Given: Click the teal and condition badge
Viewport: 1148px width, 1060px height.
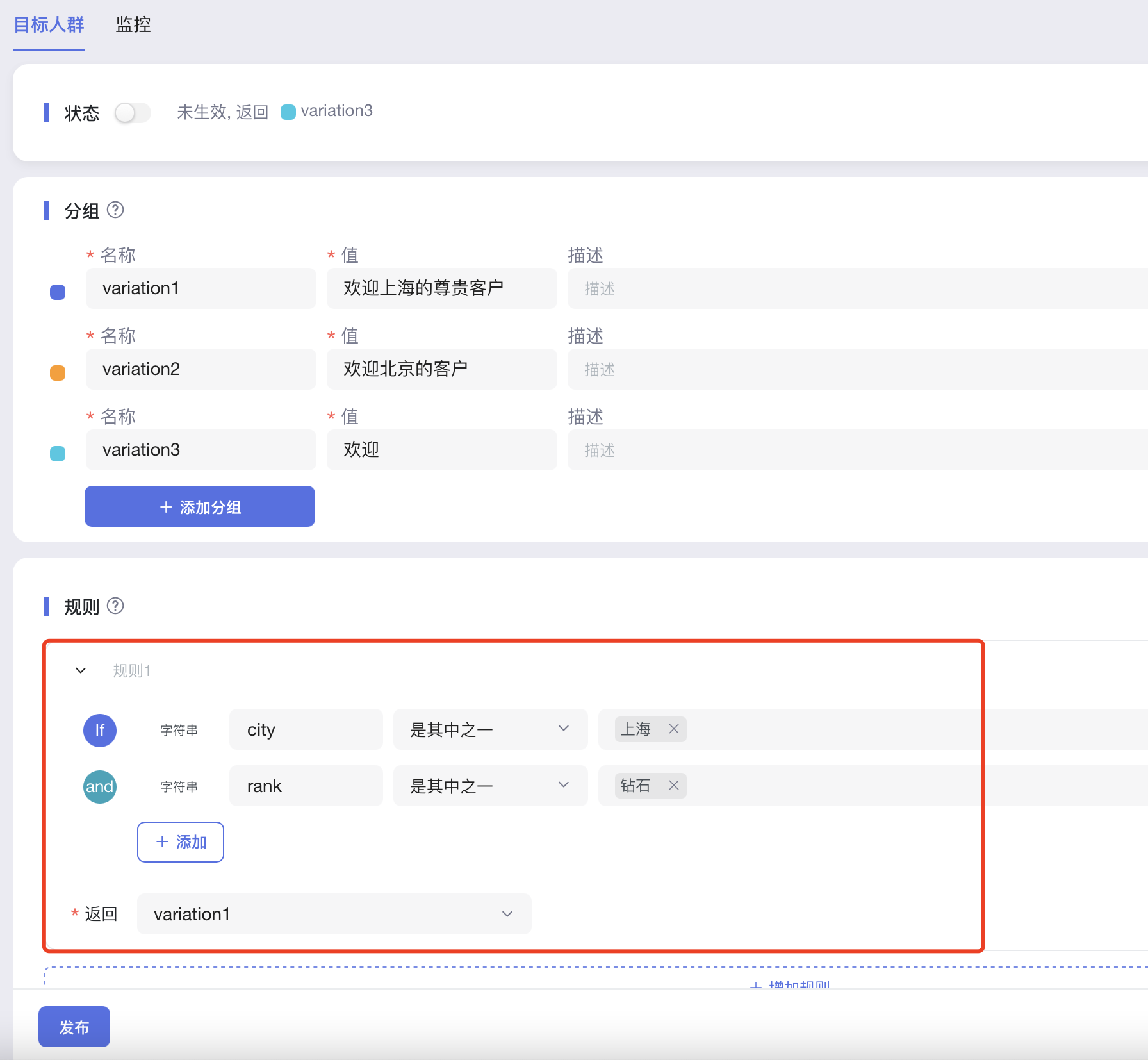Looking at the screenshot, I should [100, 786].
